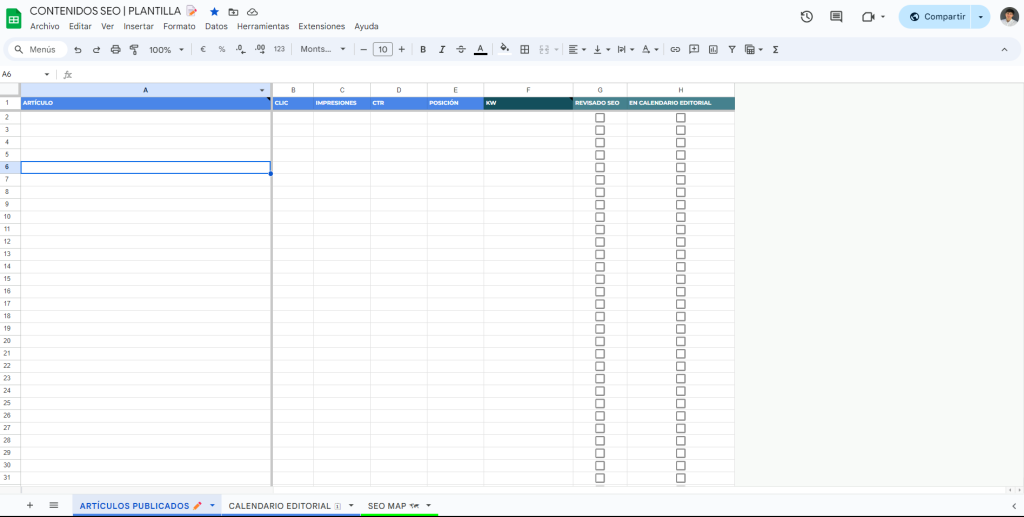Toggle bold text formatting

point(423,49)
